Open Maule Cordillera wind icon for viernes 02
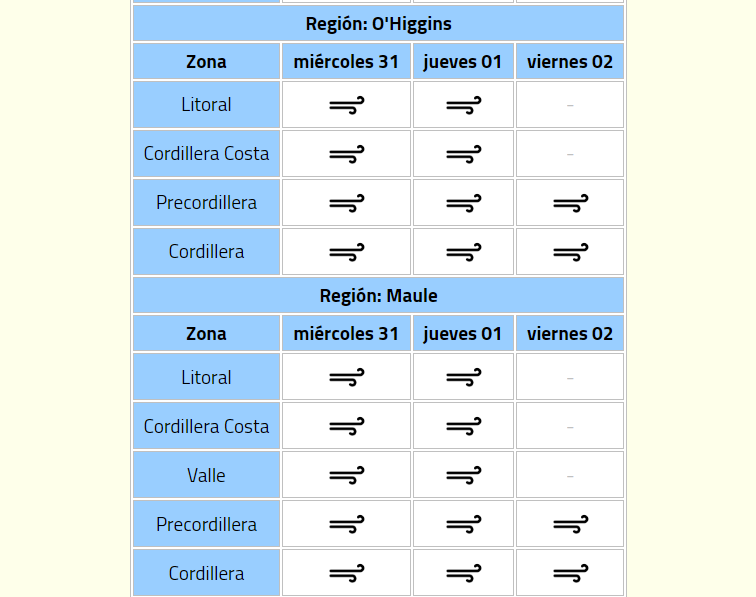 [x=570, y=573]
